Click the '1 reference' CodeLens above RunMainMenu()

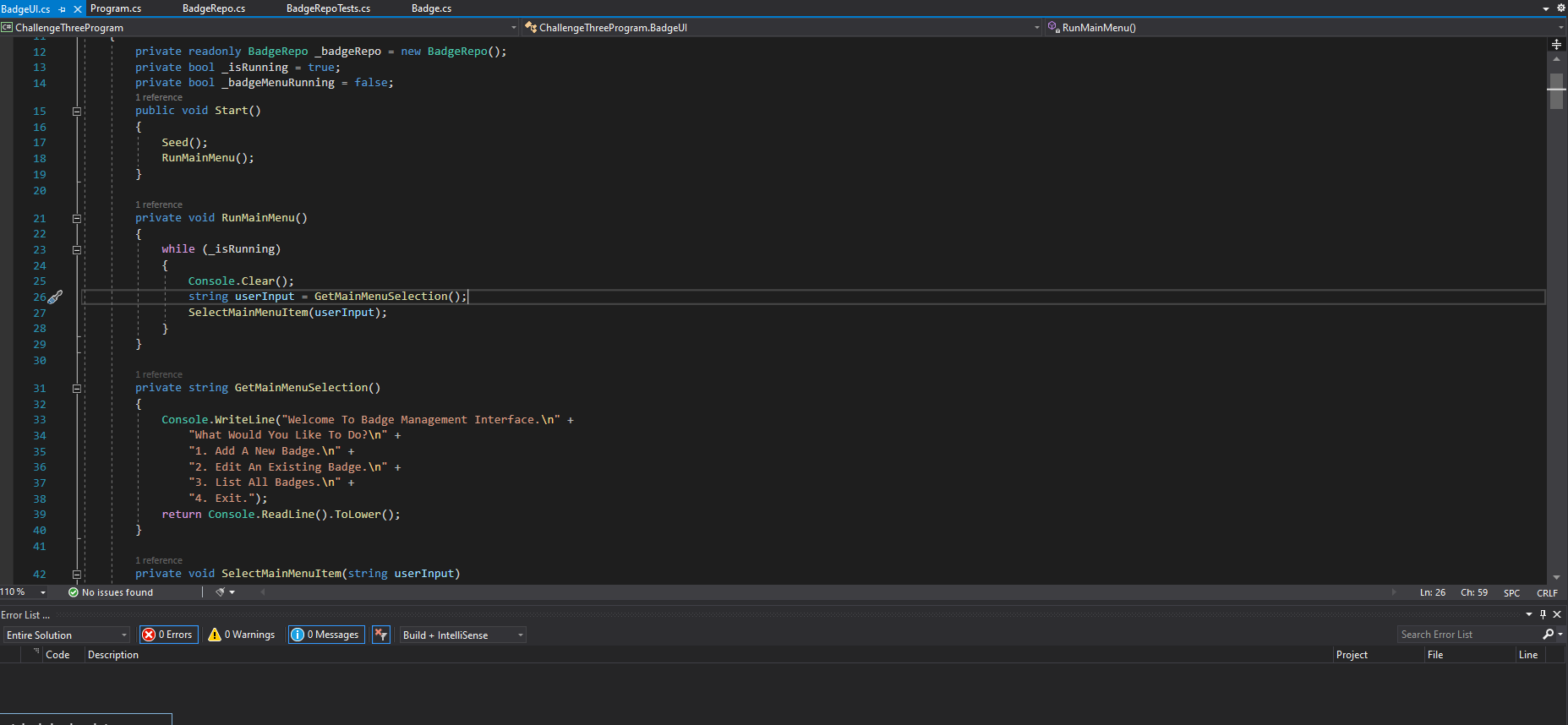159,204
